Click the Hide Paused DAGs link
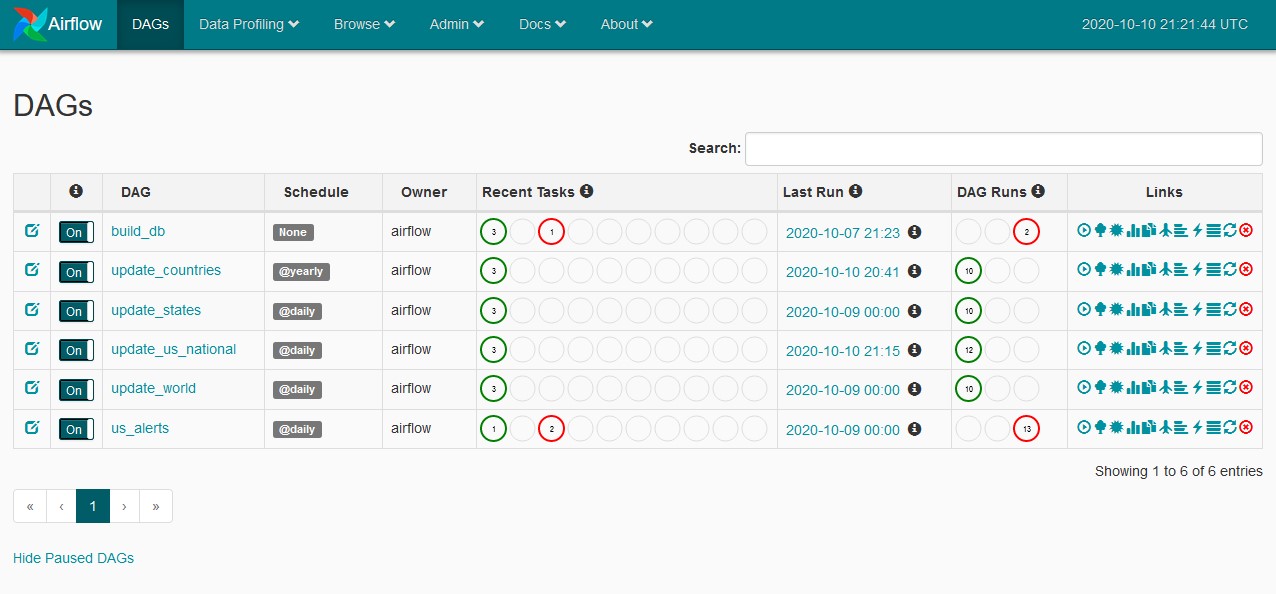This screenshot has width=1276, height=594. tap(73, 558)
